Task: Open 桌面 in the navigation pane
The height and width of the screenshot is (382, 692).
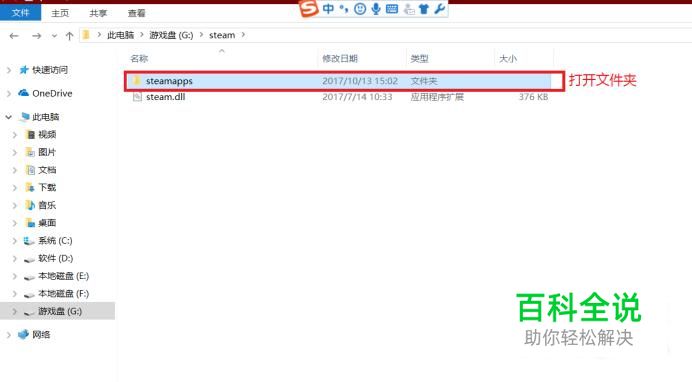Action: click(x=47, y=223)
